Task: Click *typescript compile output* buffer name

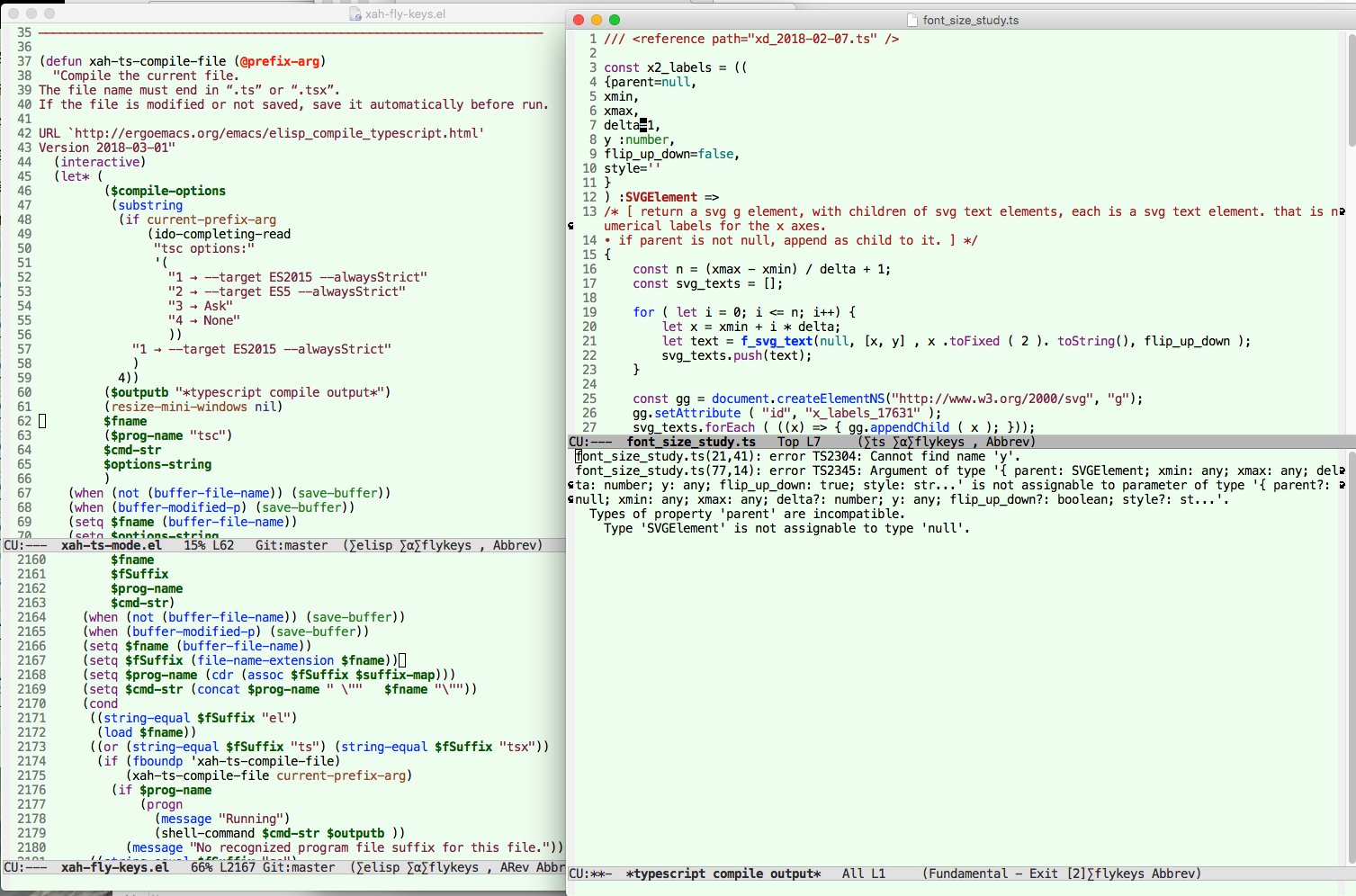Action: click(x=723, y=874)
